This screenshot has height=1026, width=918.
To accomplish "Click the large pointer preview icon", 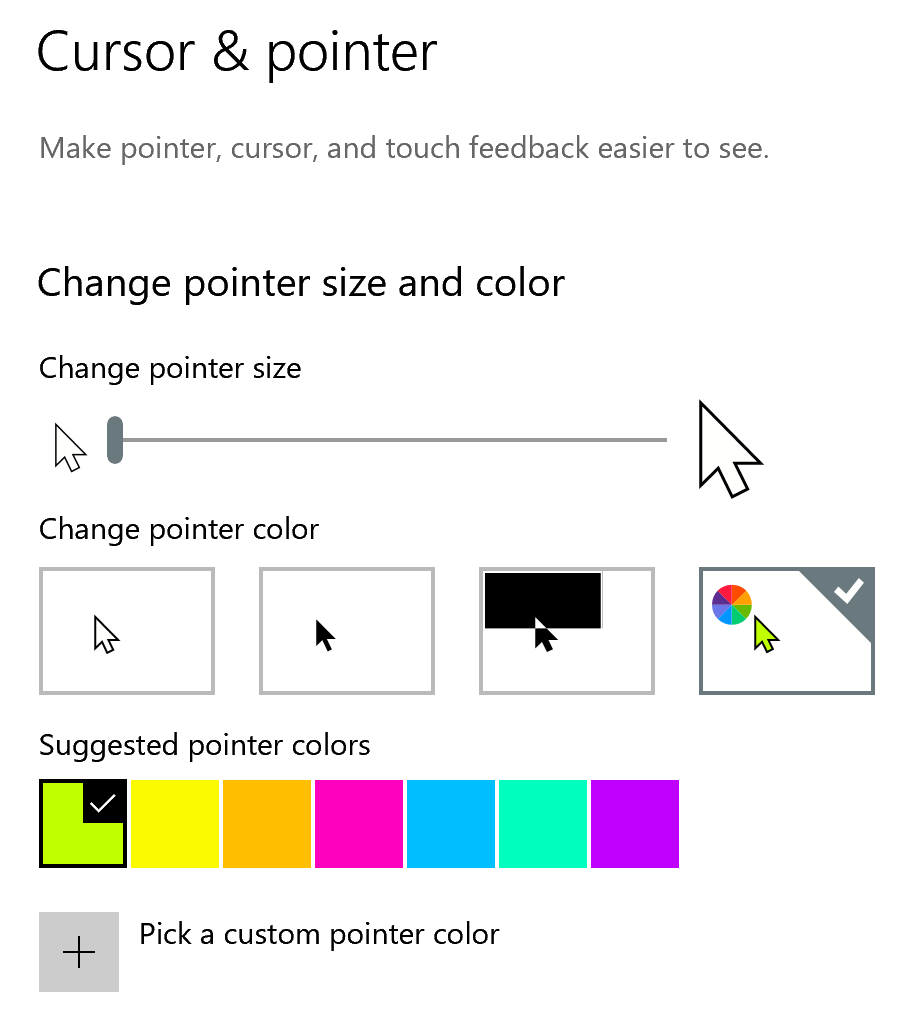I will (x=729, y=449).
